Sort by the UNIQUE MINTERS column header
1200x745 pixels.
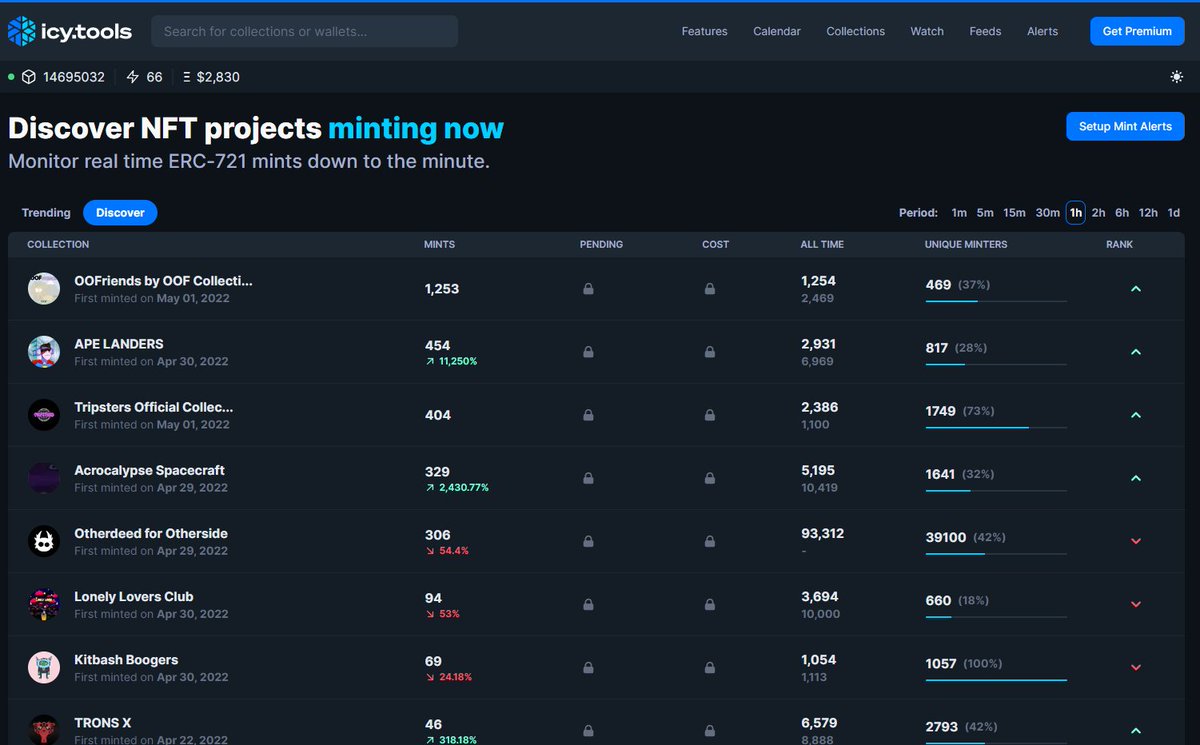tap(966, 244)
